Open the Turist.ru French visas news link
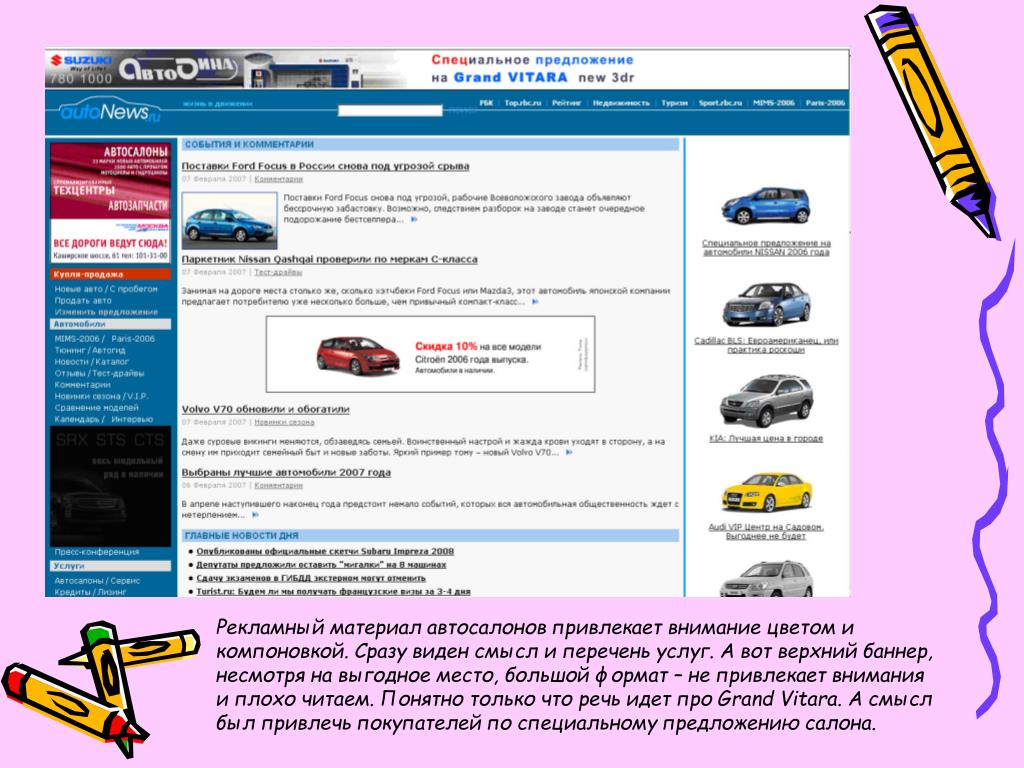Screen dimensions: 1024x768 click(333, 591)
